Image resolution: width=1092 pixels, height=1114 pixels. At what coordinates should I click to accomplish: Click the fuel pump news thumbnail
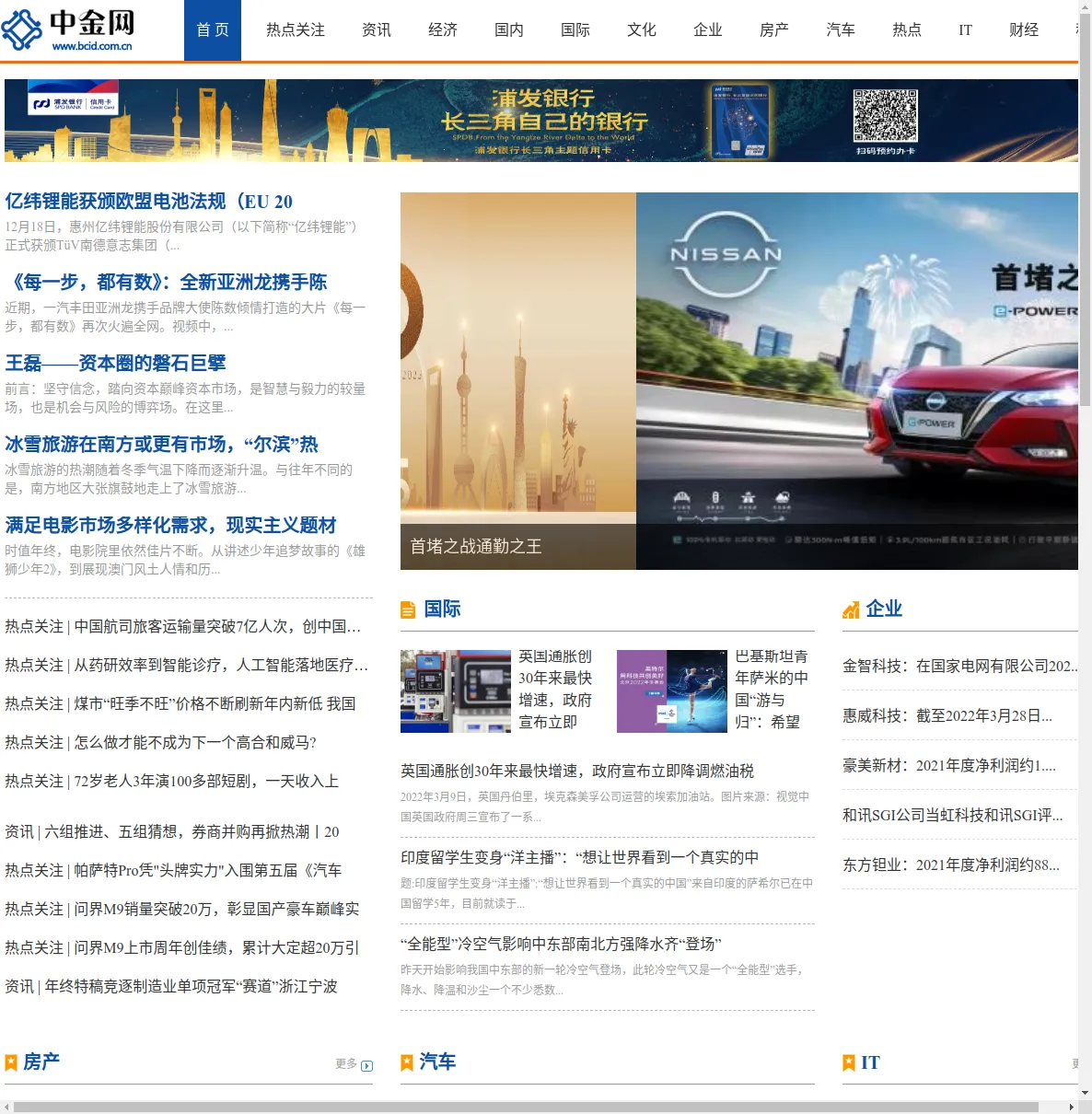coord(456,691)
